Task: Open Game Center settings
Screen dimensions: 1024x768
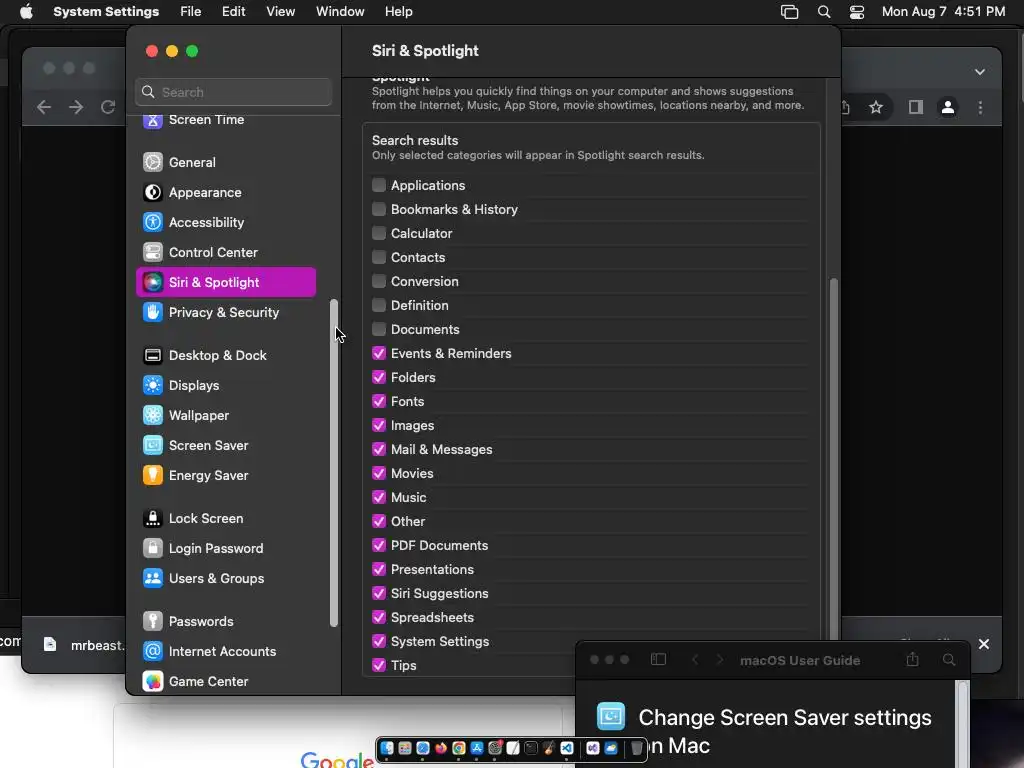Action: (225, 681)
